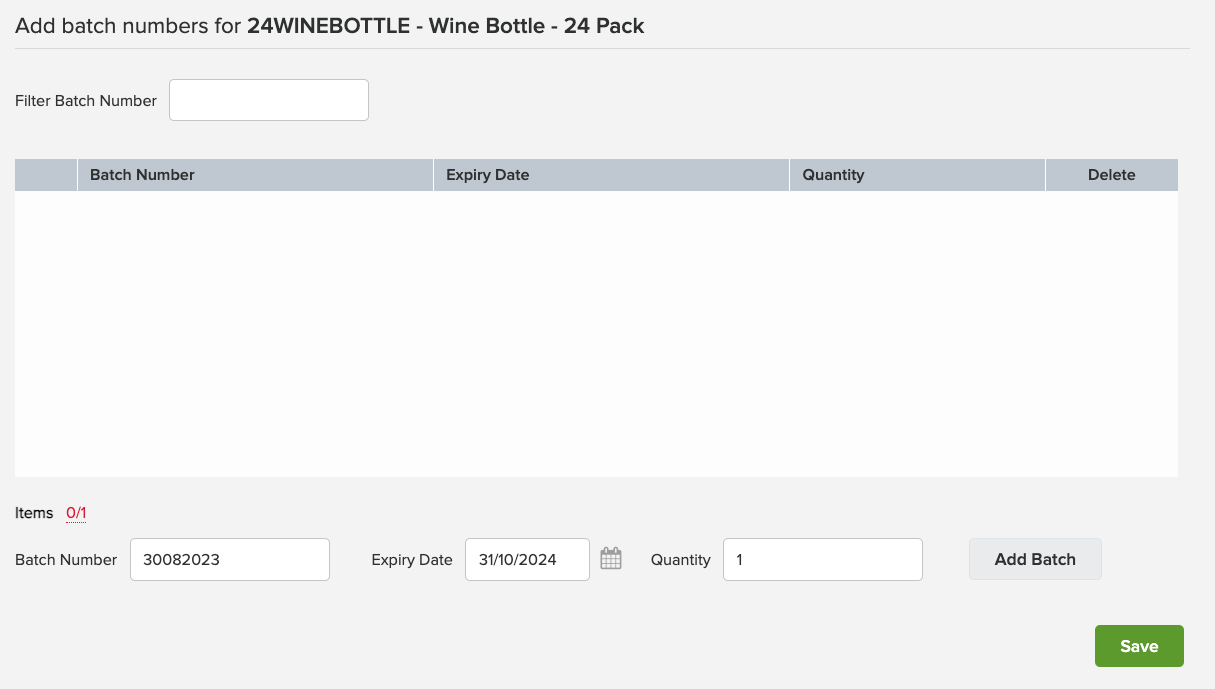Open the Items 0/1 link
Viewport: 1215px width, 689px height.
tap(76, 512)
